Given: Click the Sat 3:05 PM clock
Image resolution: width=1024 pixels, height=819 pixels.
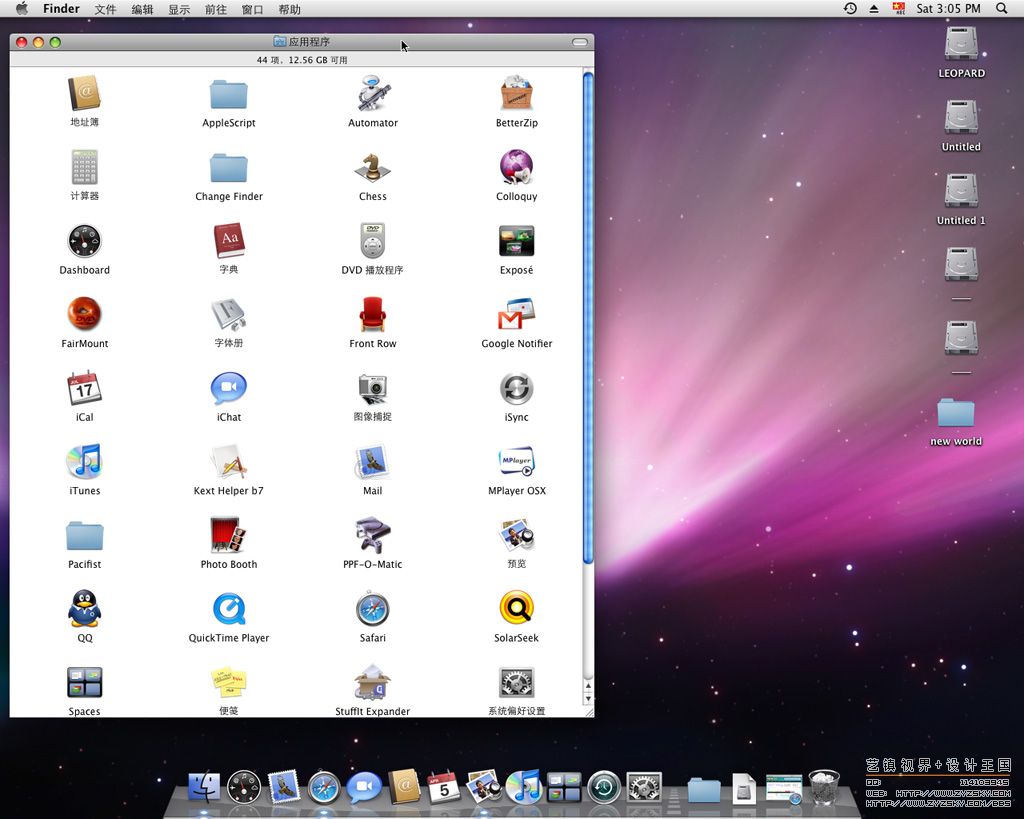Looking at the screenshot, I should [x=948, y=8].
